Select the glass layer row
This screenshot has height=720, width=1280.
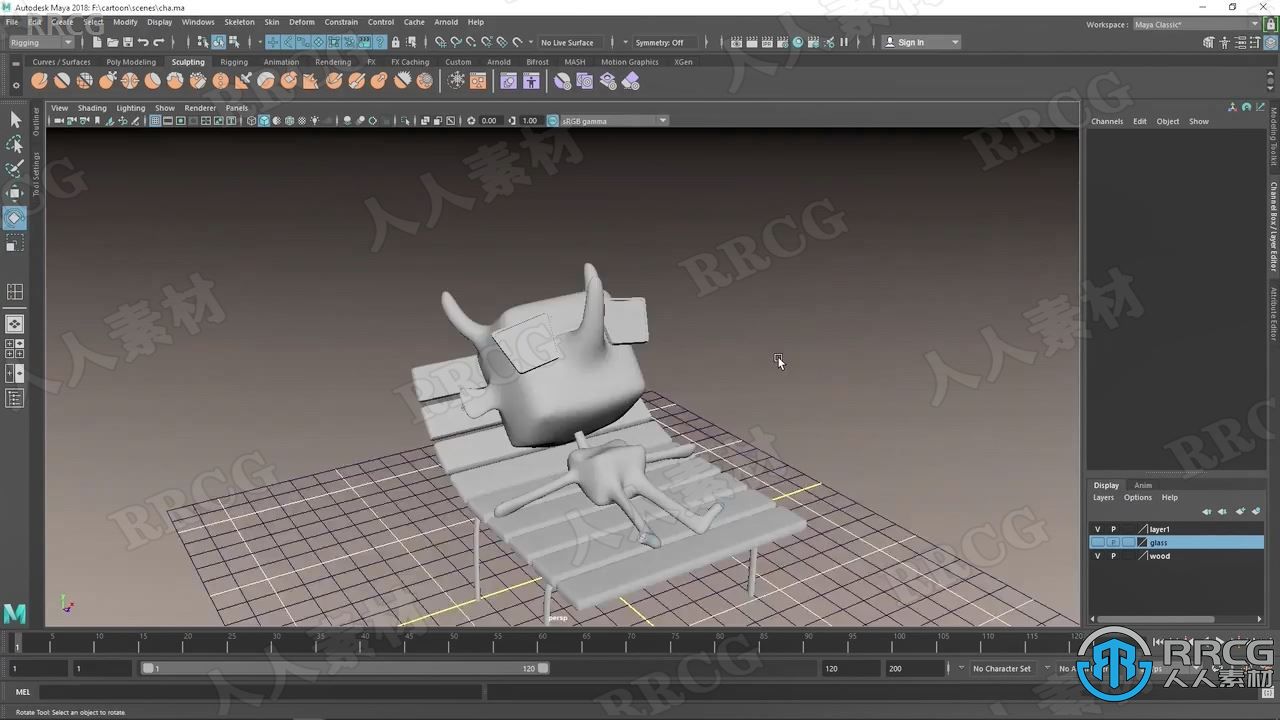coord(1176,542)
